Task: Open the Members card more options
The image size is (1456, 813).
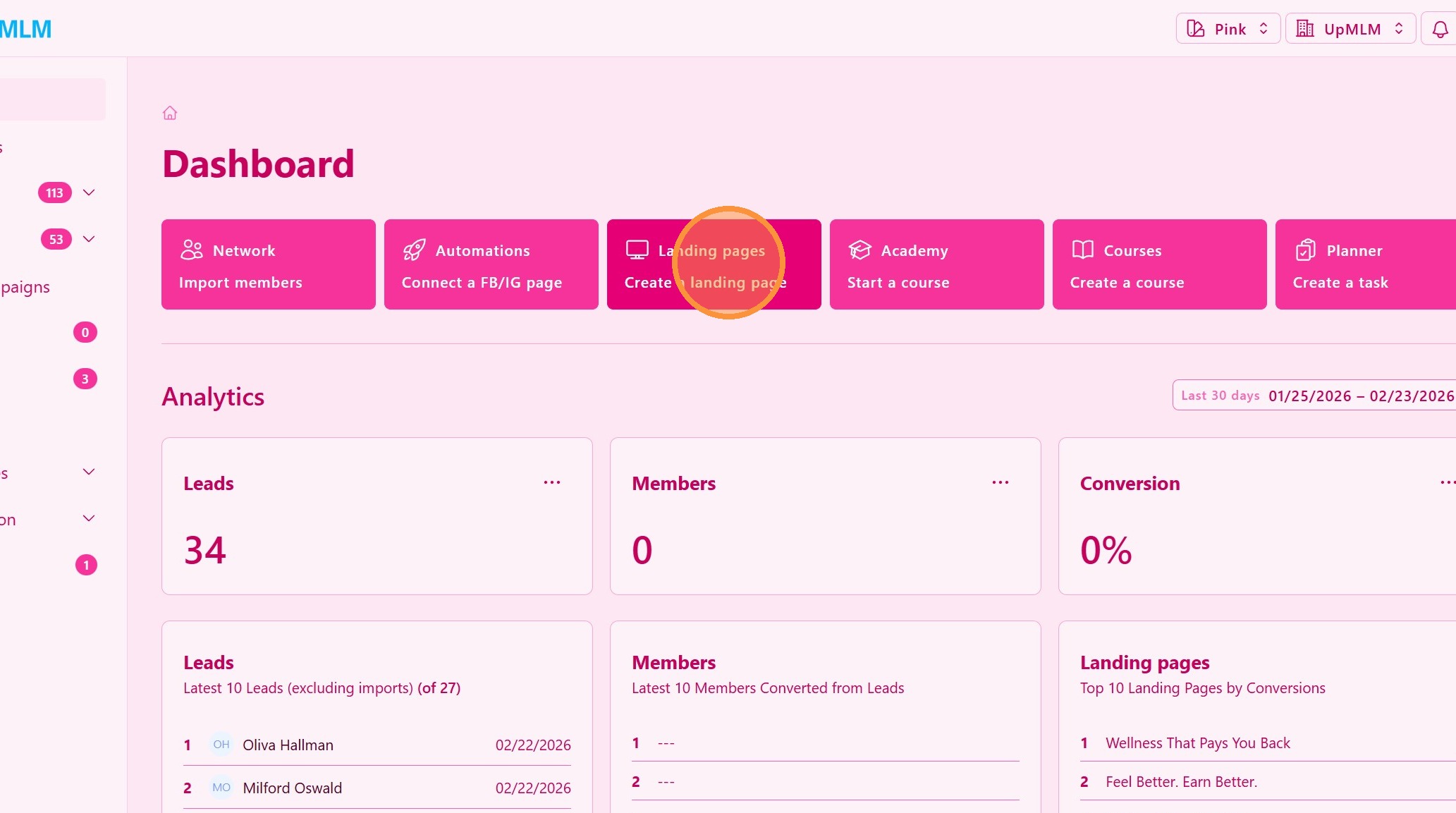Action: coord(1000,482)
